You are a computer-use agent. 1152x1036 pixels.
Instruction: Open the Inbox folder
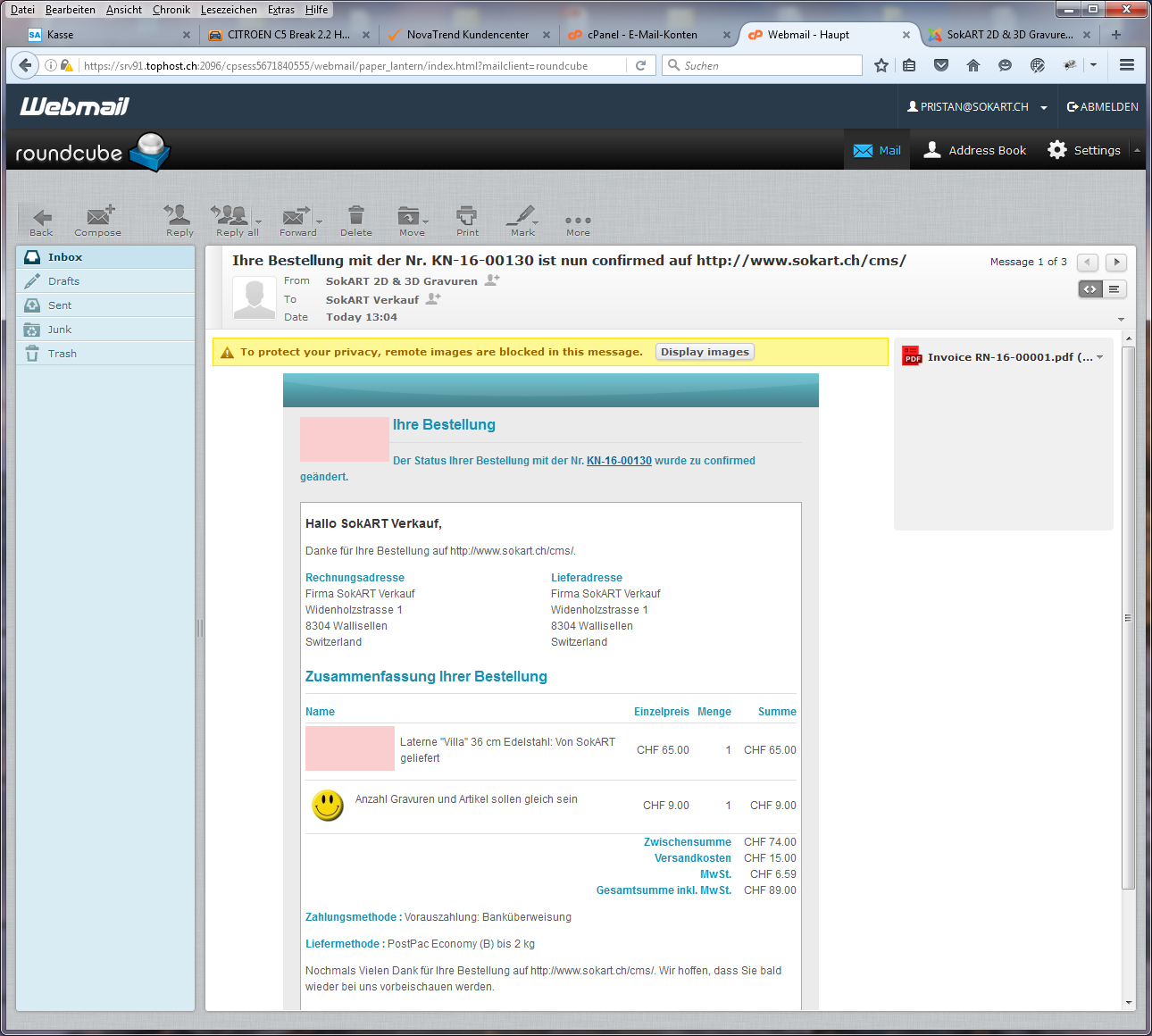pyautogui.click(x=105, y=257)
